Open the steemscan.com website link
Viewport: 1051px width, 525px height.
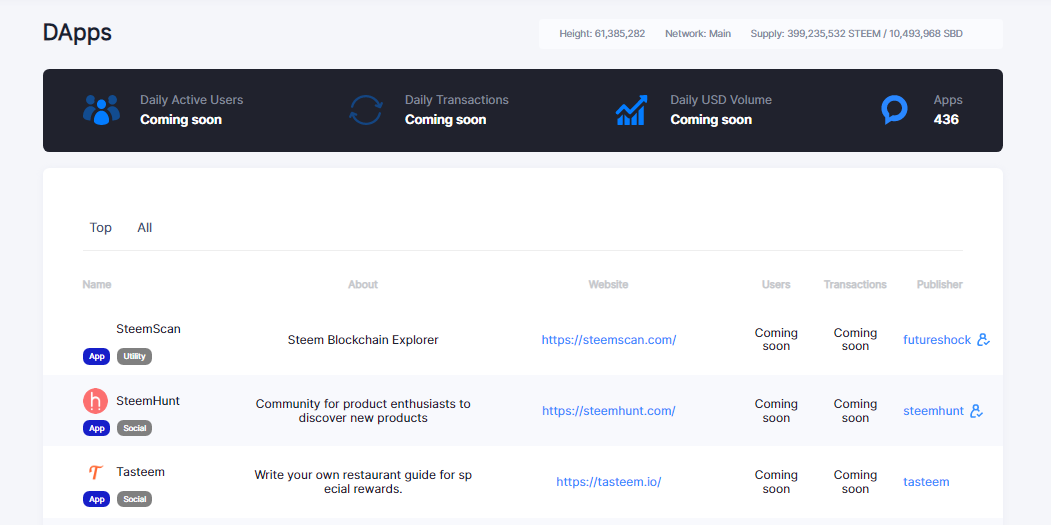point(609,340)
